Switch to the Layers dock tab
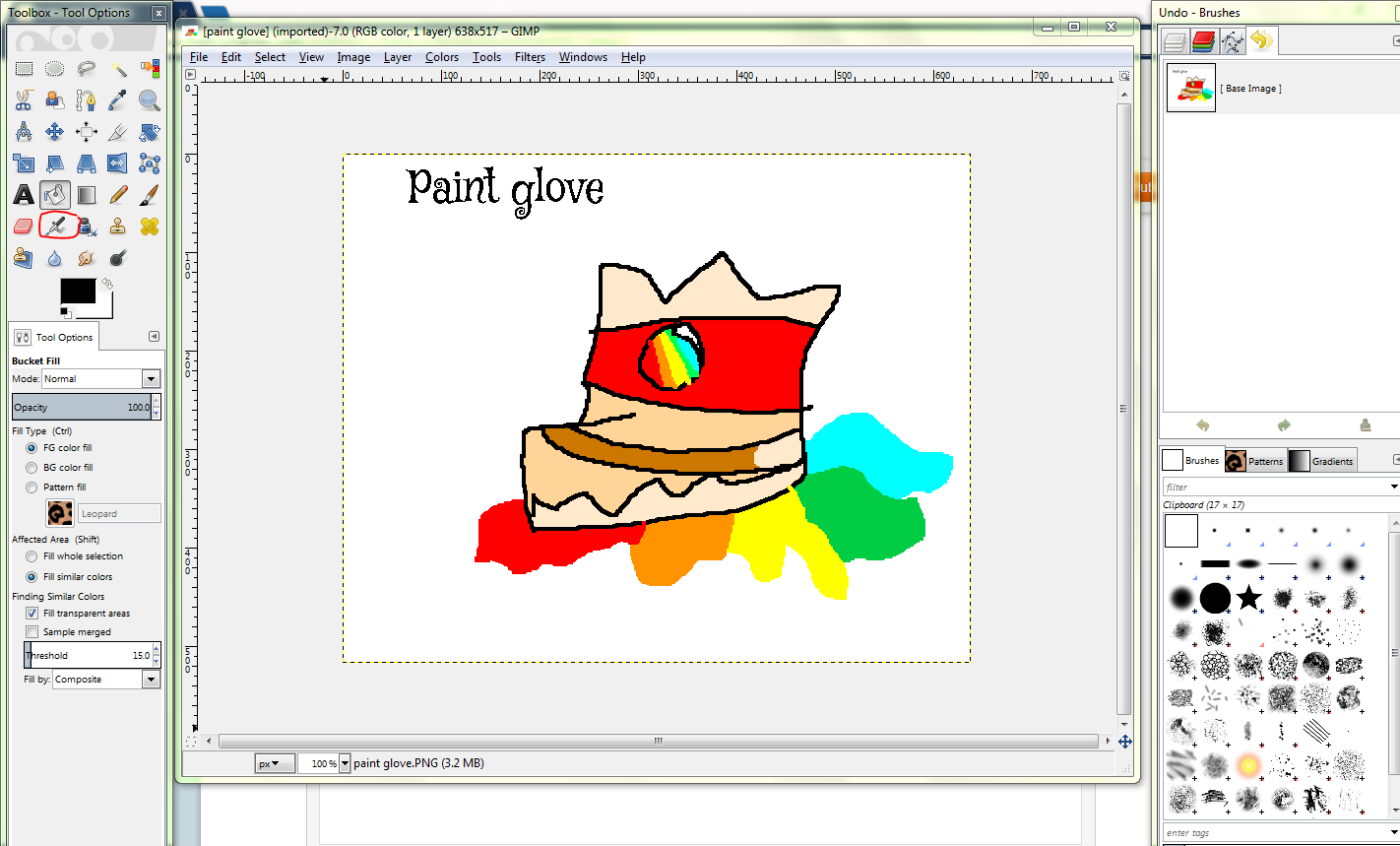 (x=1174, y=41)
